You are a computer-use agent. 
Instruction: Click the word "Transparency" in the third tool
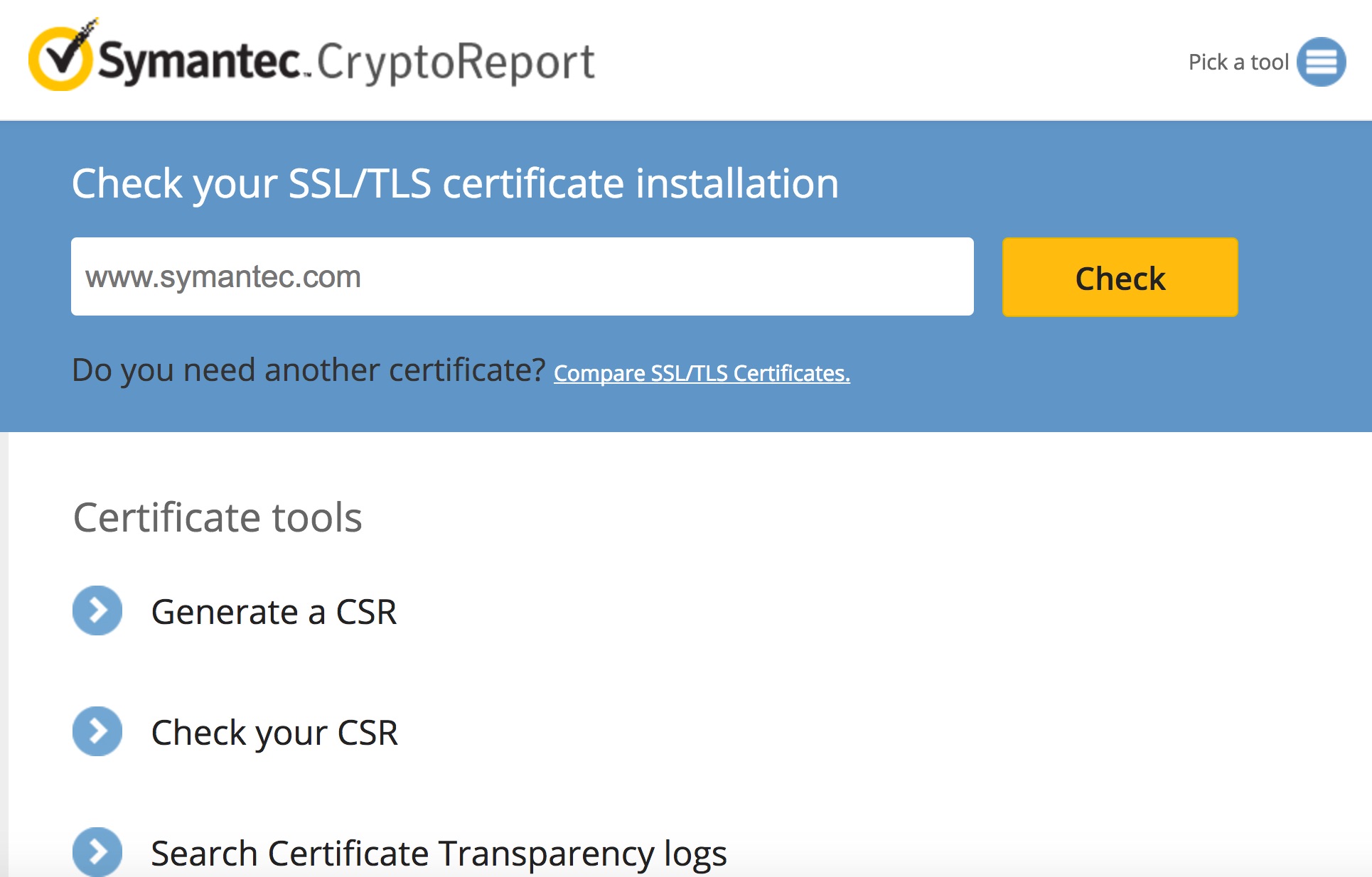coord(546,854)
